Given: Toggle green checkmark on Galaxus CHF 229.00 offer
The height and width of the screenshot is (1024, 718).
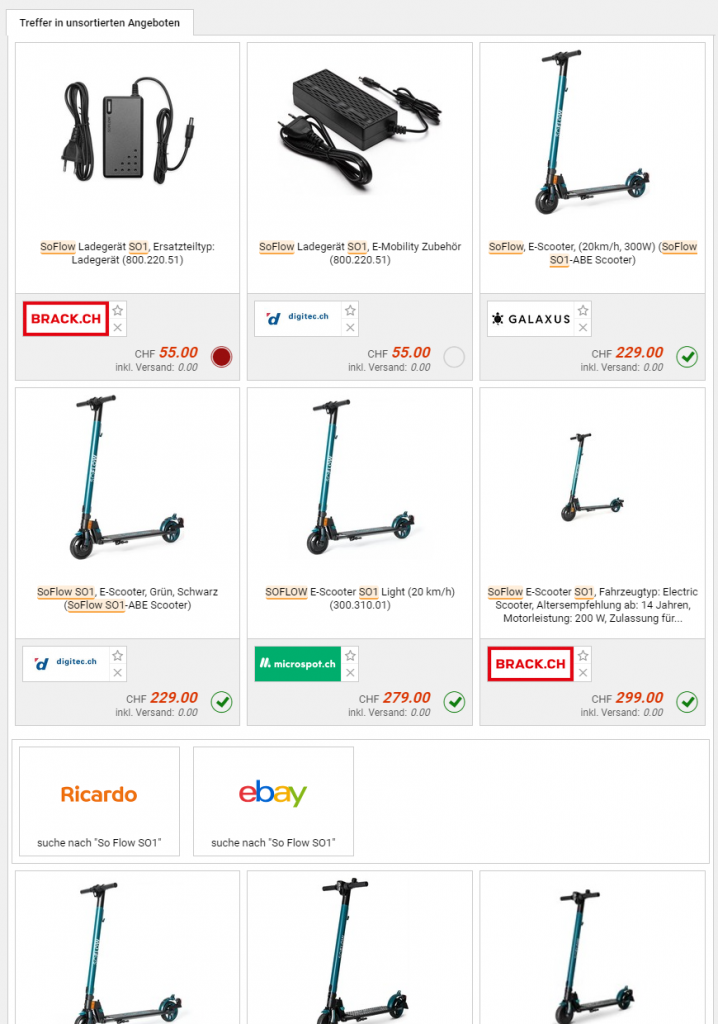Looking at the screenshot, I should (x=687, y=357).
